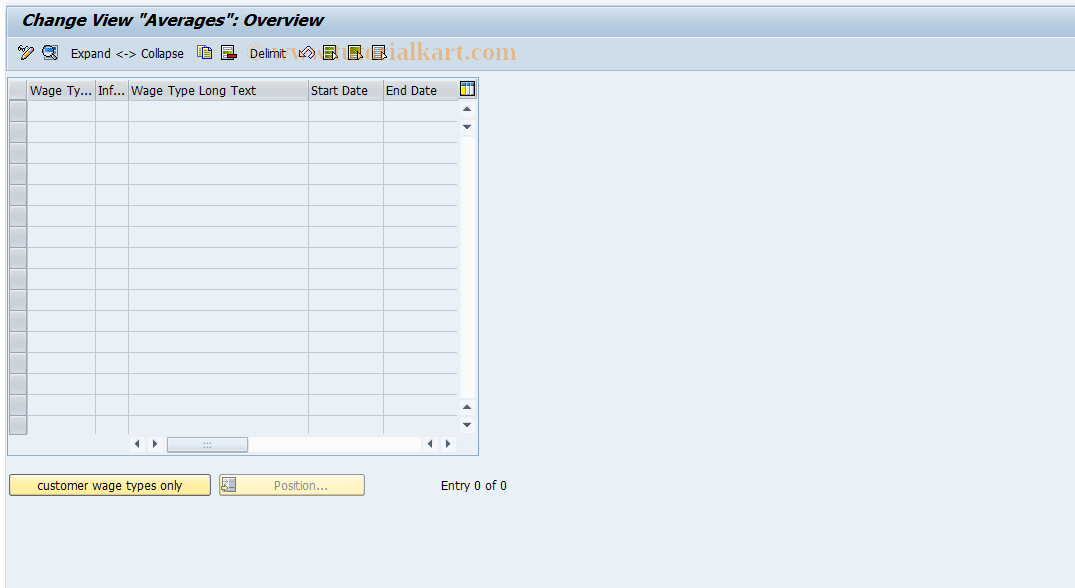Select the first table row selector
The height and width of the screenshot is (588, 1075).
[18, 111]
